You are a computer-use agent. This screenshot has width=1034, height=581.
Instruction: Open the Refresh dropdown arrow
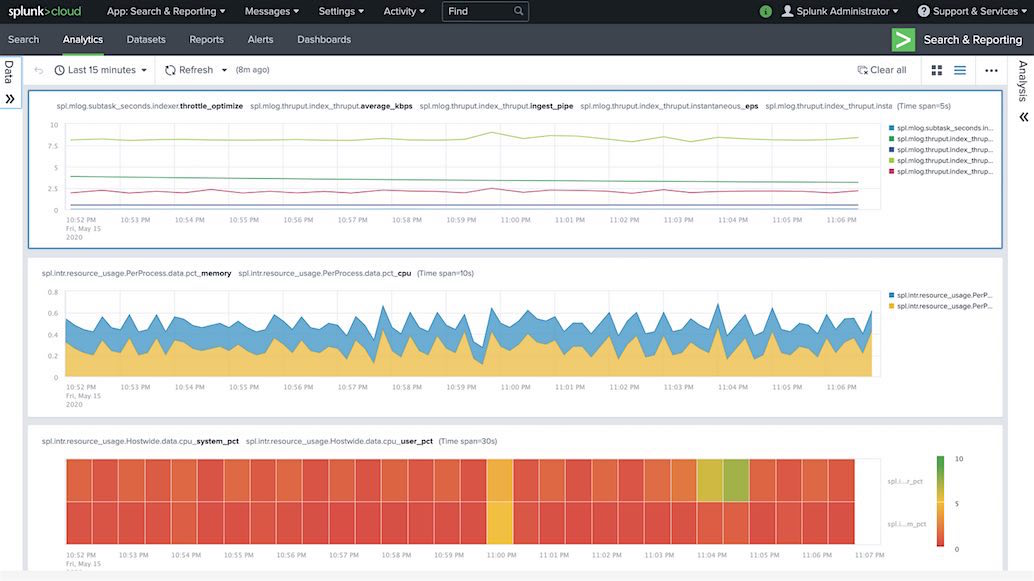point(224,70)
